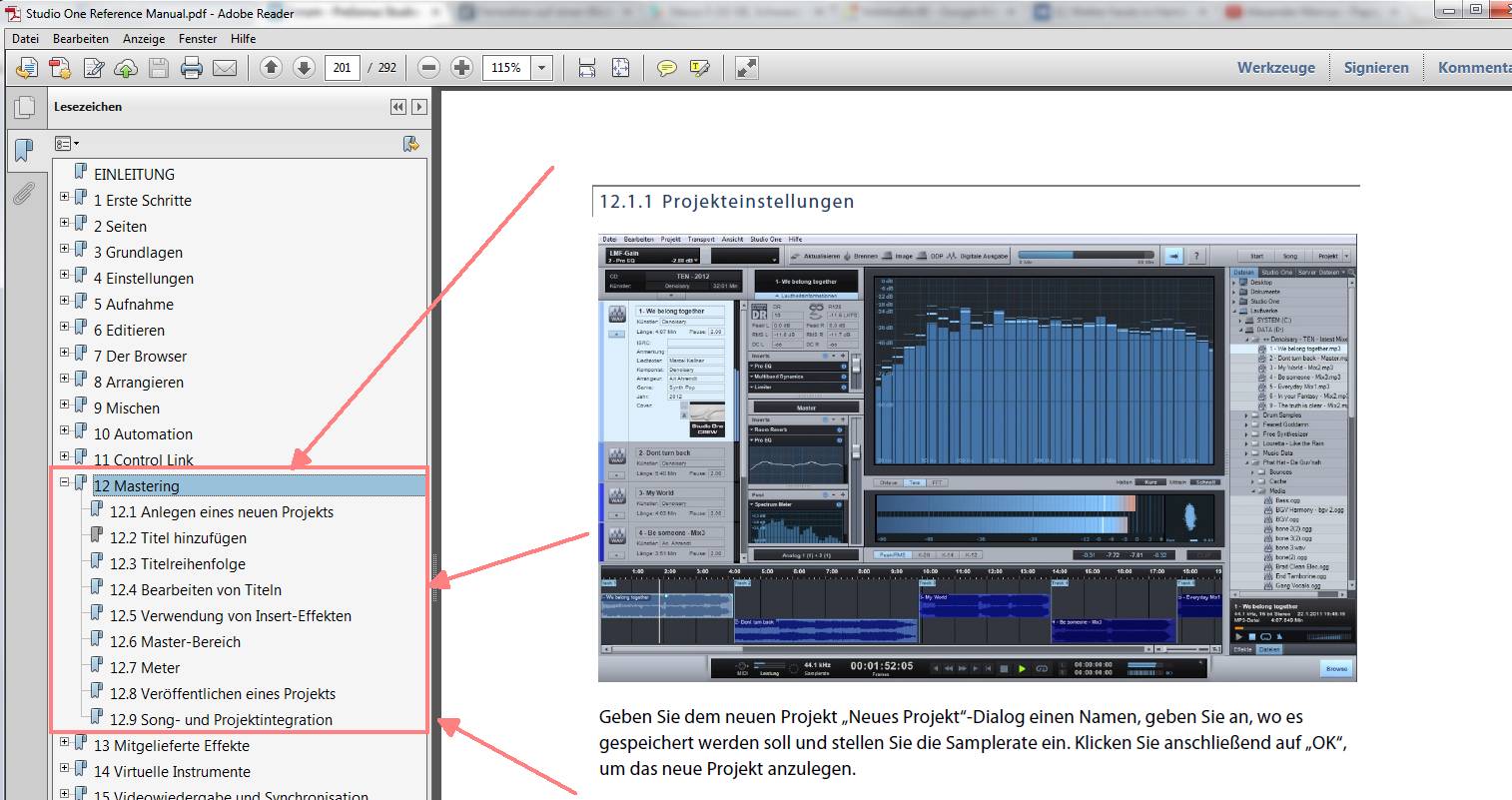This screenshot has height=800, width=1512.
Task: Open the zoom level dropdown arrow
Action: pos(542,68)
